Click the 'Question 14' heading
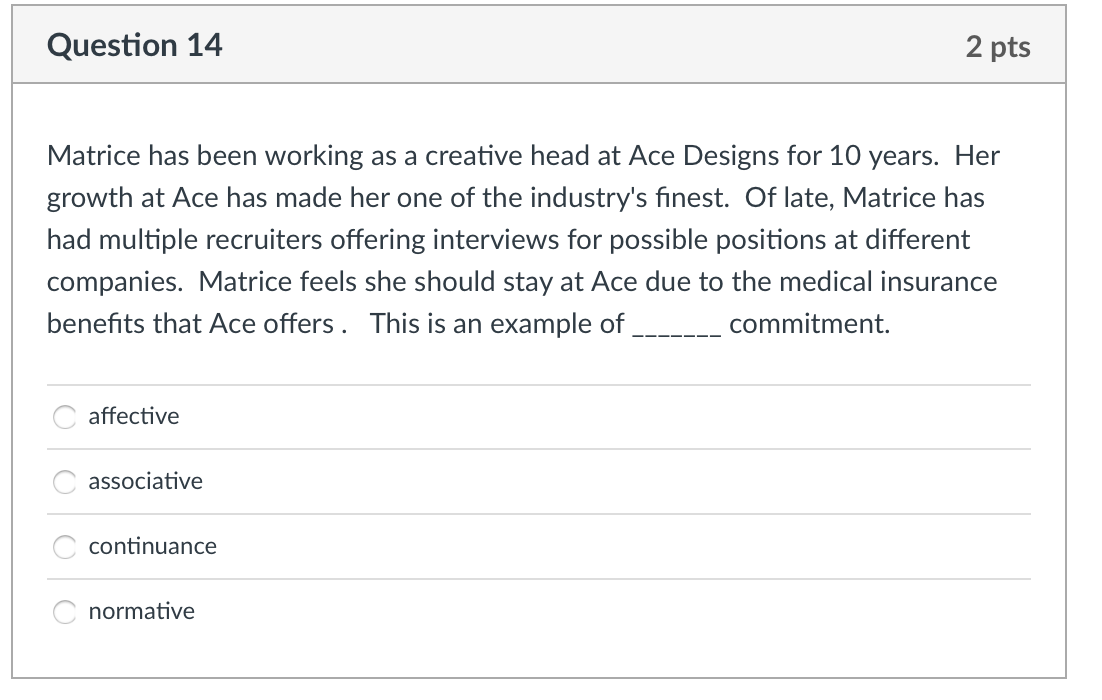The width and height of the screenshot is (1102, 700). pyautogui.click(x=135, y=45)
